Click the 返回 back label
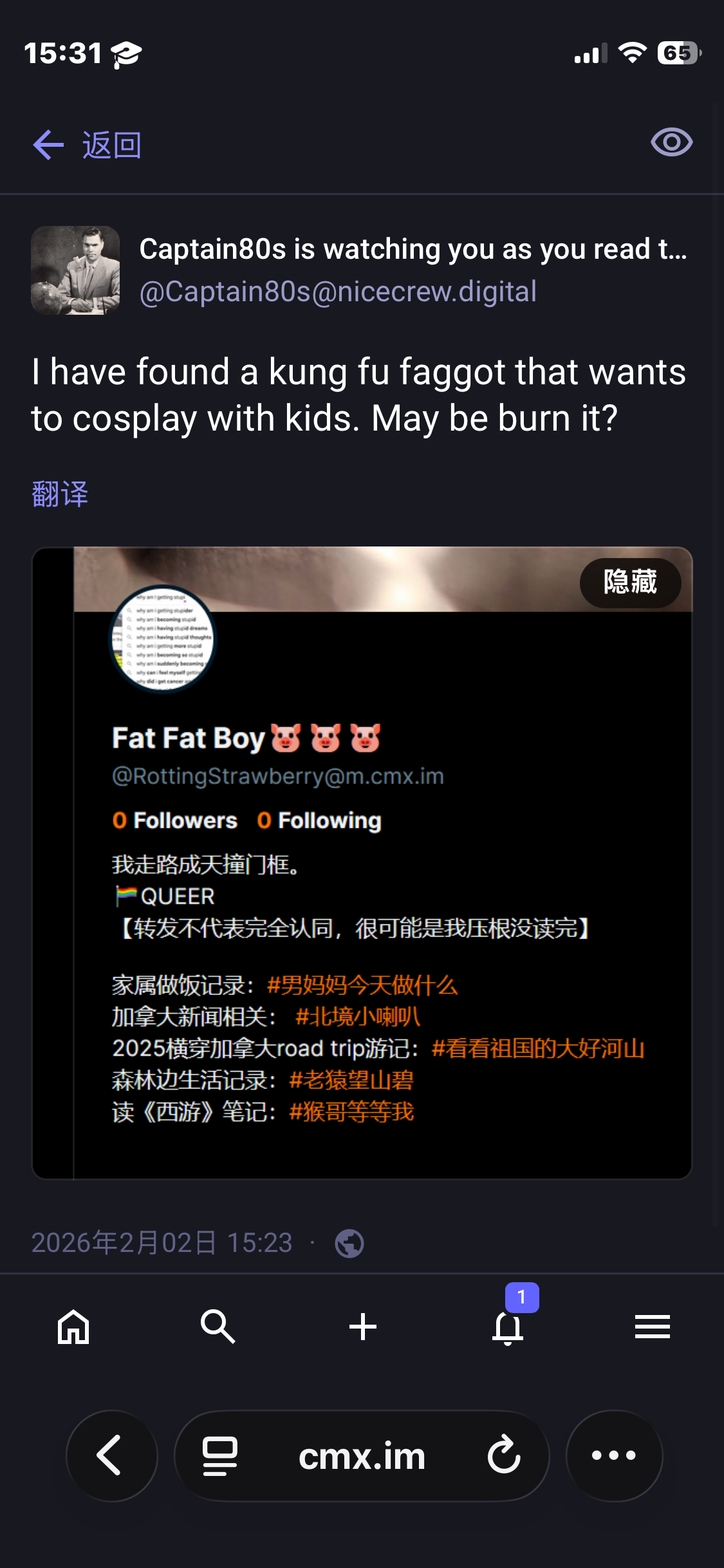The width and height of the screenshot is (724, 1568). pyautogui.click(x=112, y=145)
